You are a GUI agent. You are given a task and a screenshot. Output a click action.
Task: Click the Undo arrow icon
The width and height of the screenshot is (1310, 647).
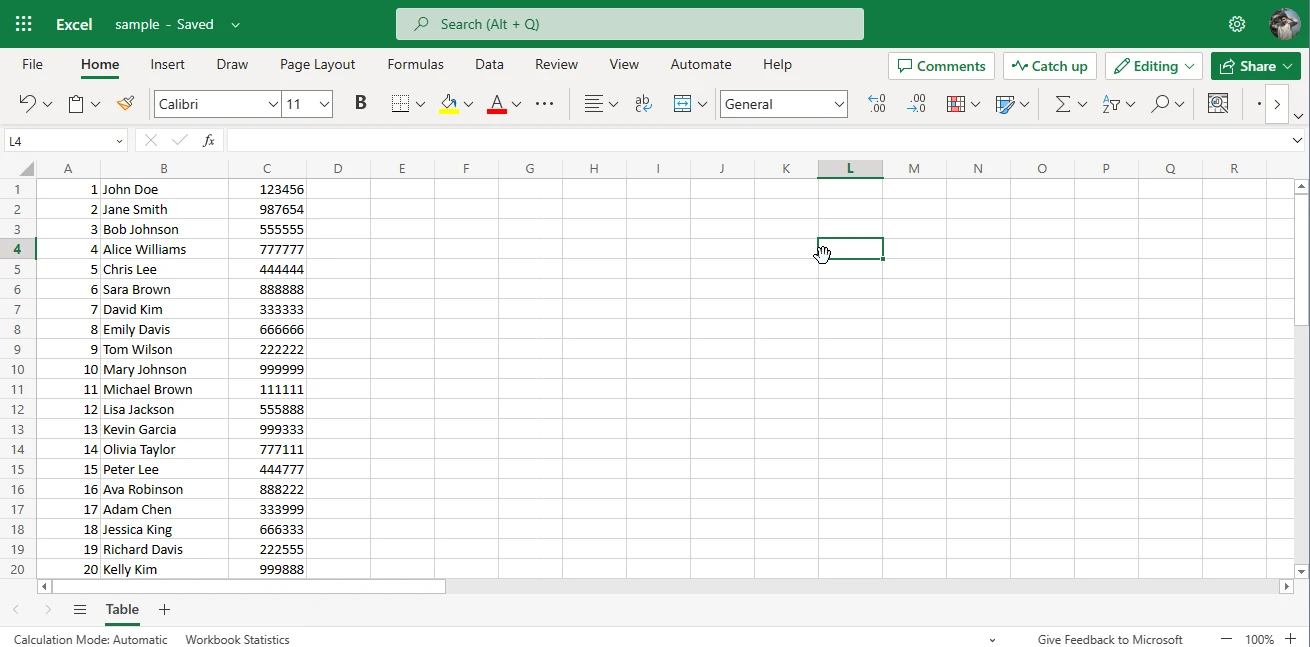[27, 104]
